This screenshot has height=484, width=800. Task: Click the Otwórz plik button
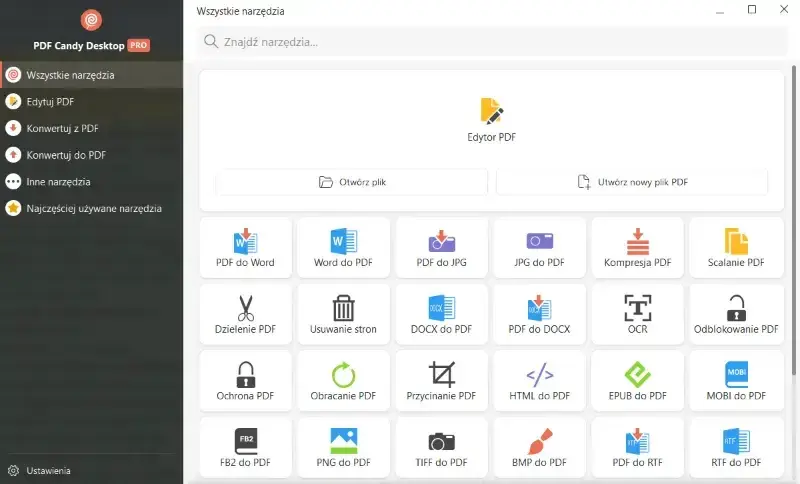point(352,182)
